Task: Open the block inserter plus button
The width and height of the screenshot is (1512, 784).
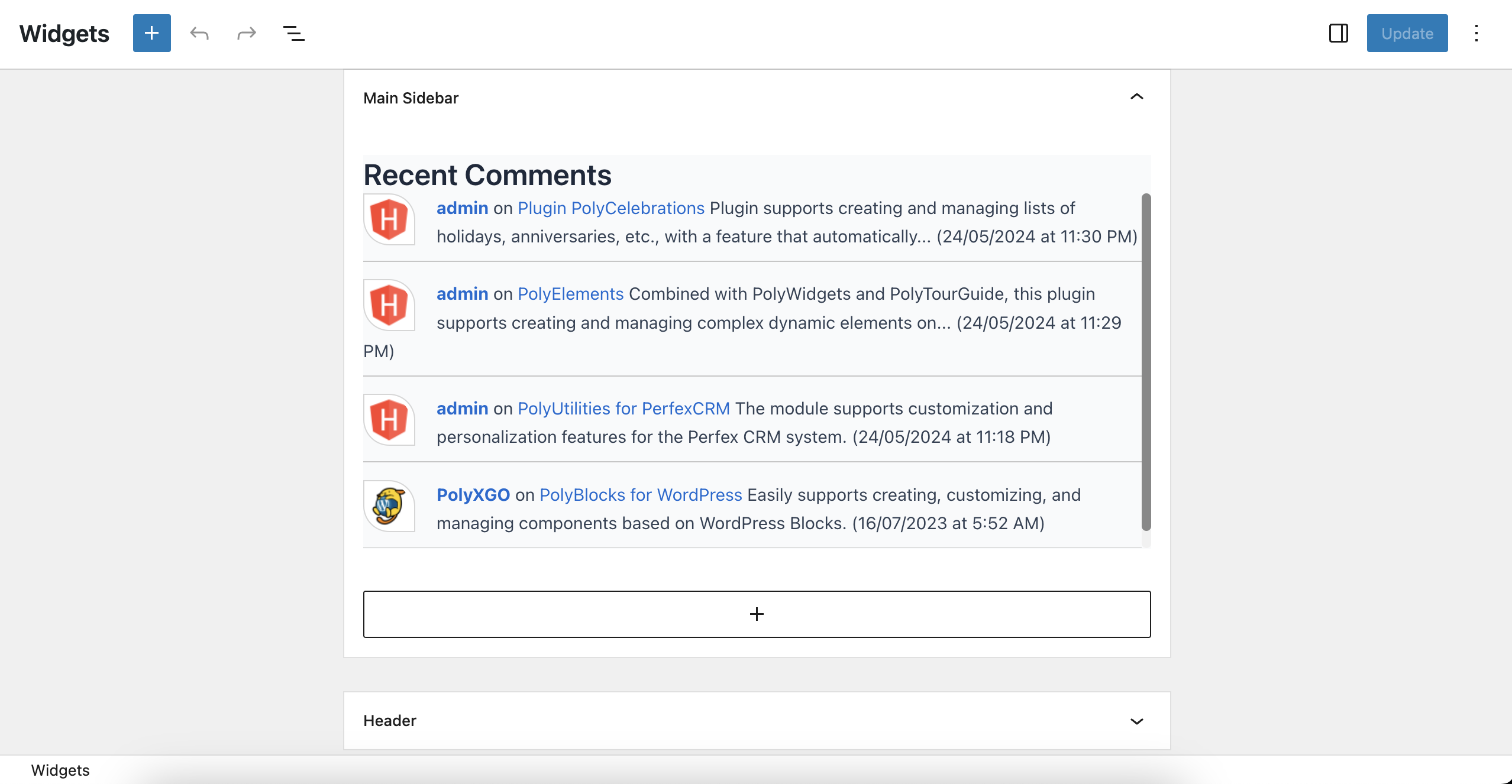Action: click(x=151, y=33)
